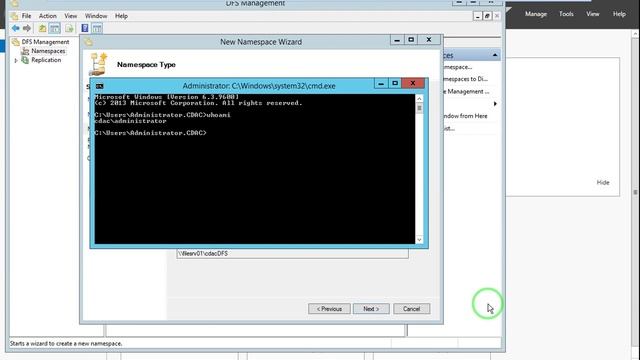640x360 pixels.
Task: Open the Help menu in DFS Management
Action: click(121, 16)
